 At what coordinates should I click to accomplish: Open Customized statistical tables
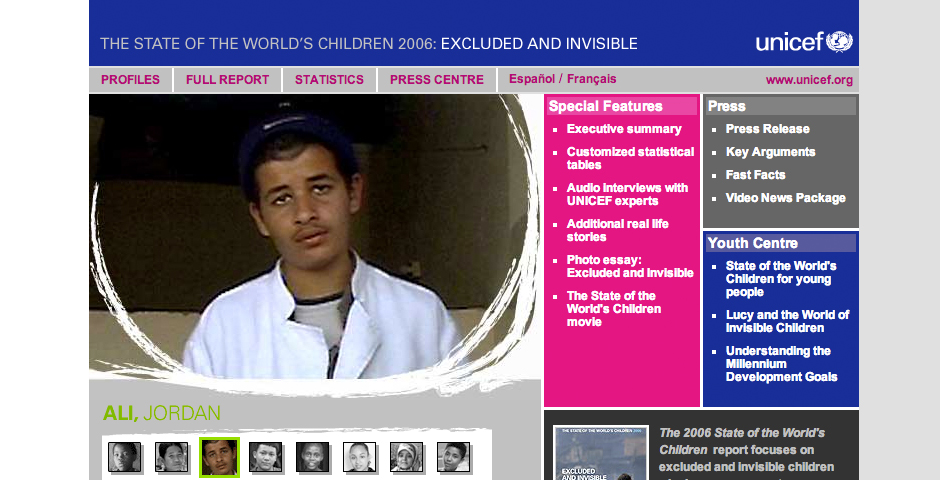coord(630,158)
